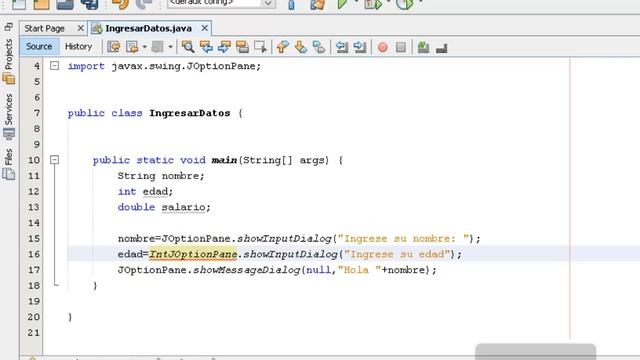Click the 'int edad;' declaration
Image resolution: width=640 pixels, height=360 pixels.
click(x=145, y=191)
